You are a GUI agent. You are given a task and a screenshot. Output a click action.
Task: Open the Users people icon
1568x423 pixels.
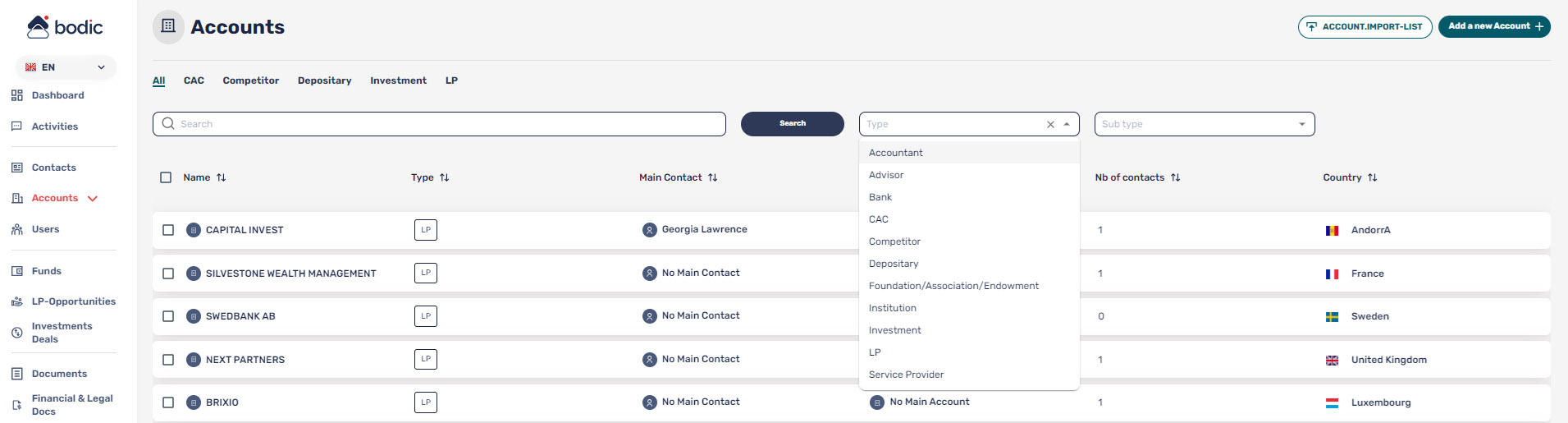tap(17, 229)
